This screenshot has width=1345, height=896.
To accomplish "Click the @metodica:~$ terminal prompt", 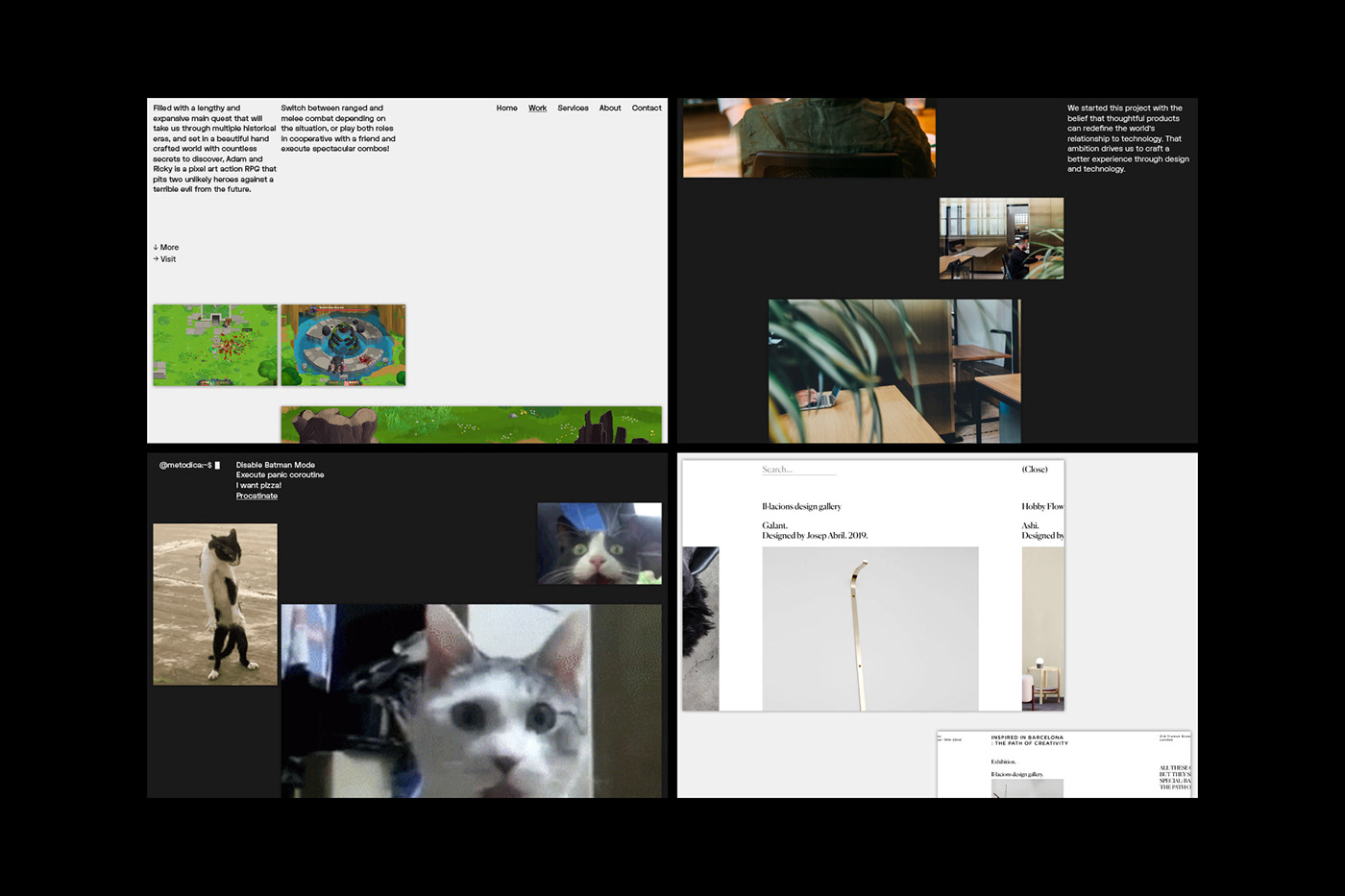I will click(x=189, y=465).
